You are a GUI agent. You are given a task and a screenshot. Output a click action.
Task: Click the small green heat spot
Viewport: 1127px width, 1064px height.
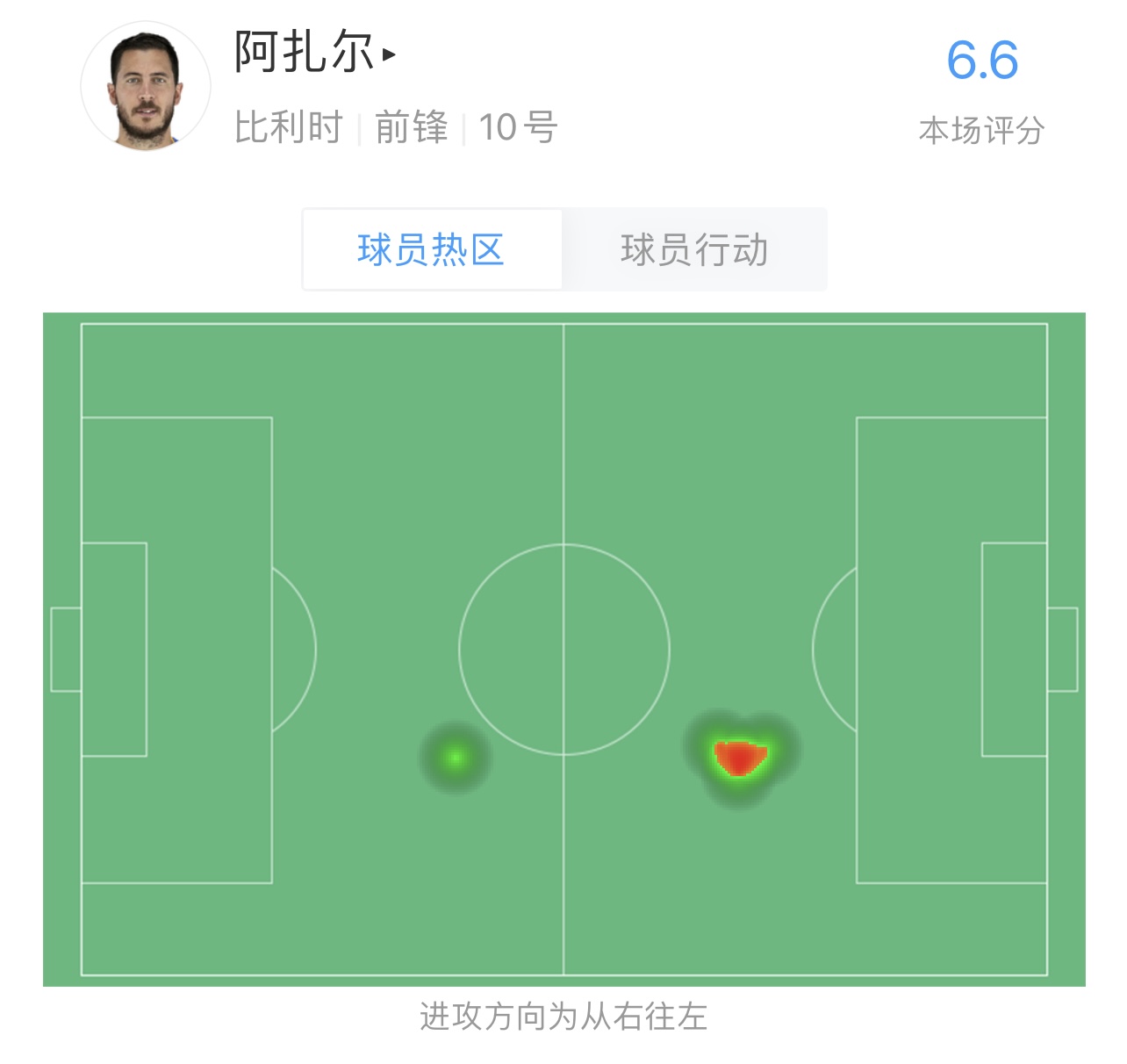[x=456, y=758]
